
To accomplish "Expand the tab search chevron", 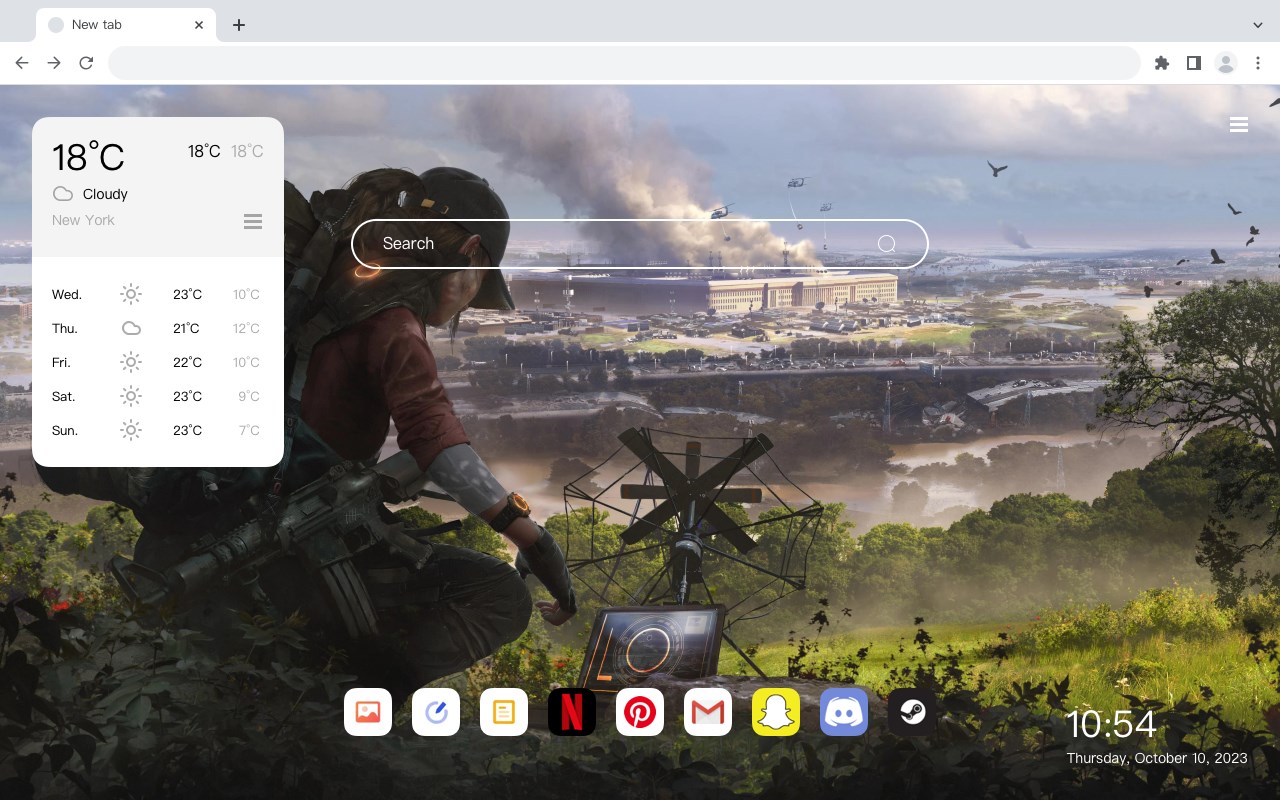I will point(1258,25).
